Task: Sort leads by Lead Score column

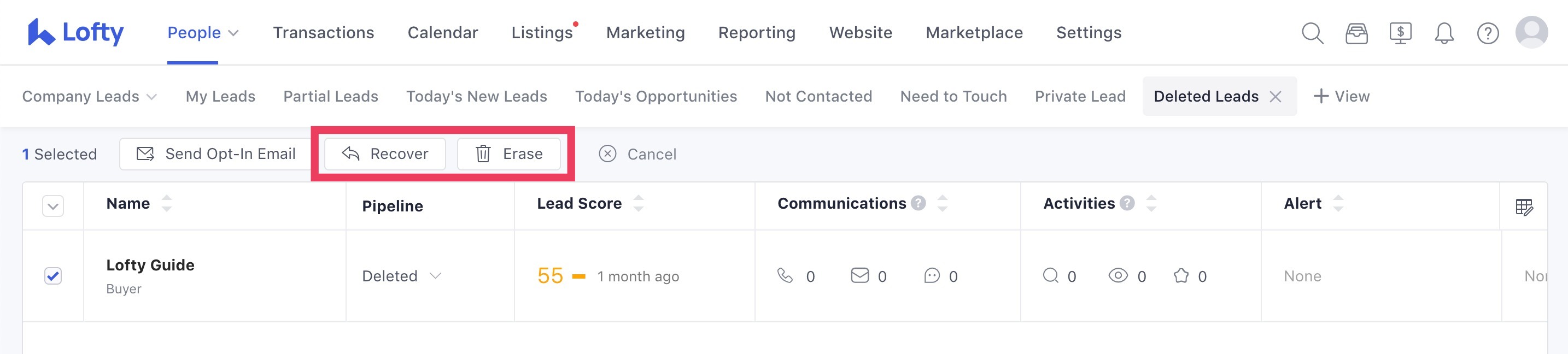Action: point(638,203)
